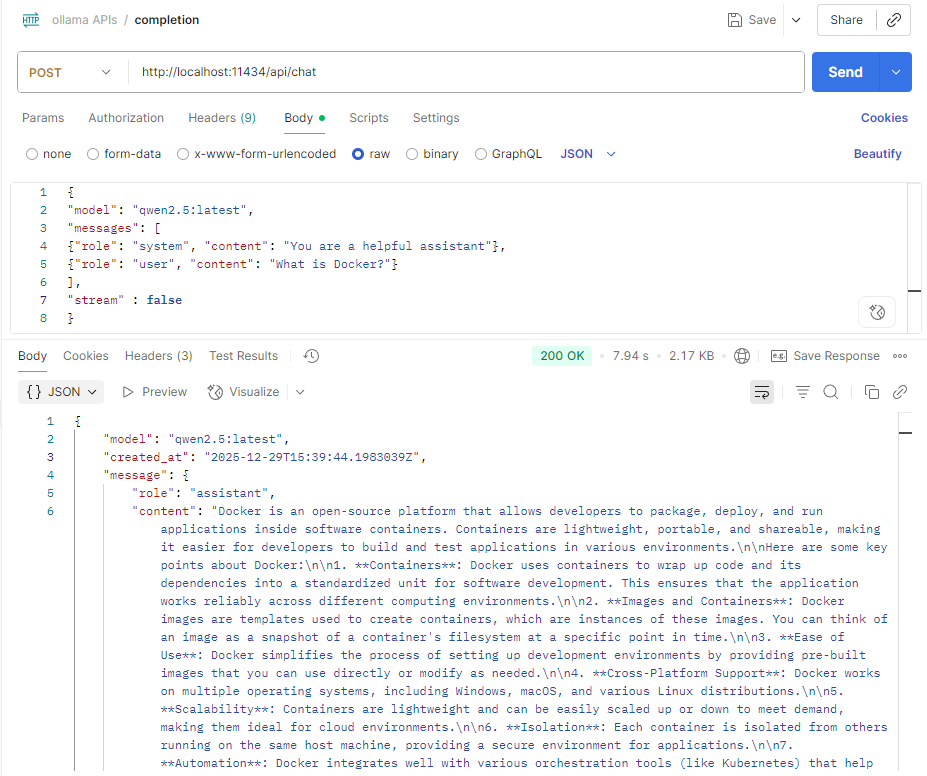
Task: Click the response history clock icon
Action: pyautogui.click(x=311, y=356)
